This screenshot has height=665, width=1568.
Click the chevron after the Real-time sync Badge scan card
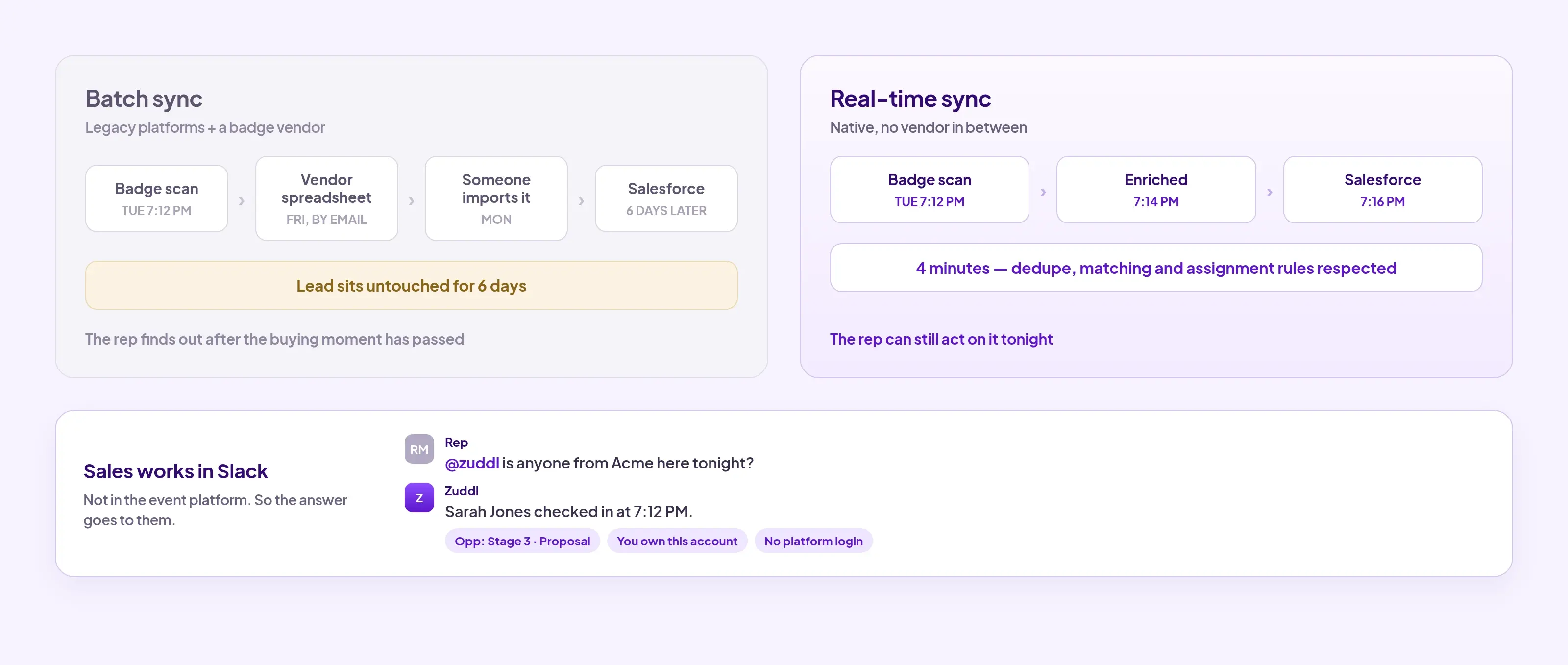point(1043,192)
